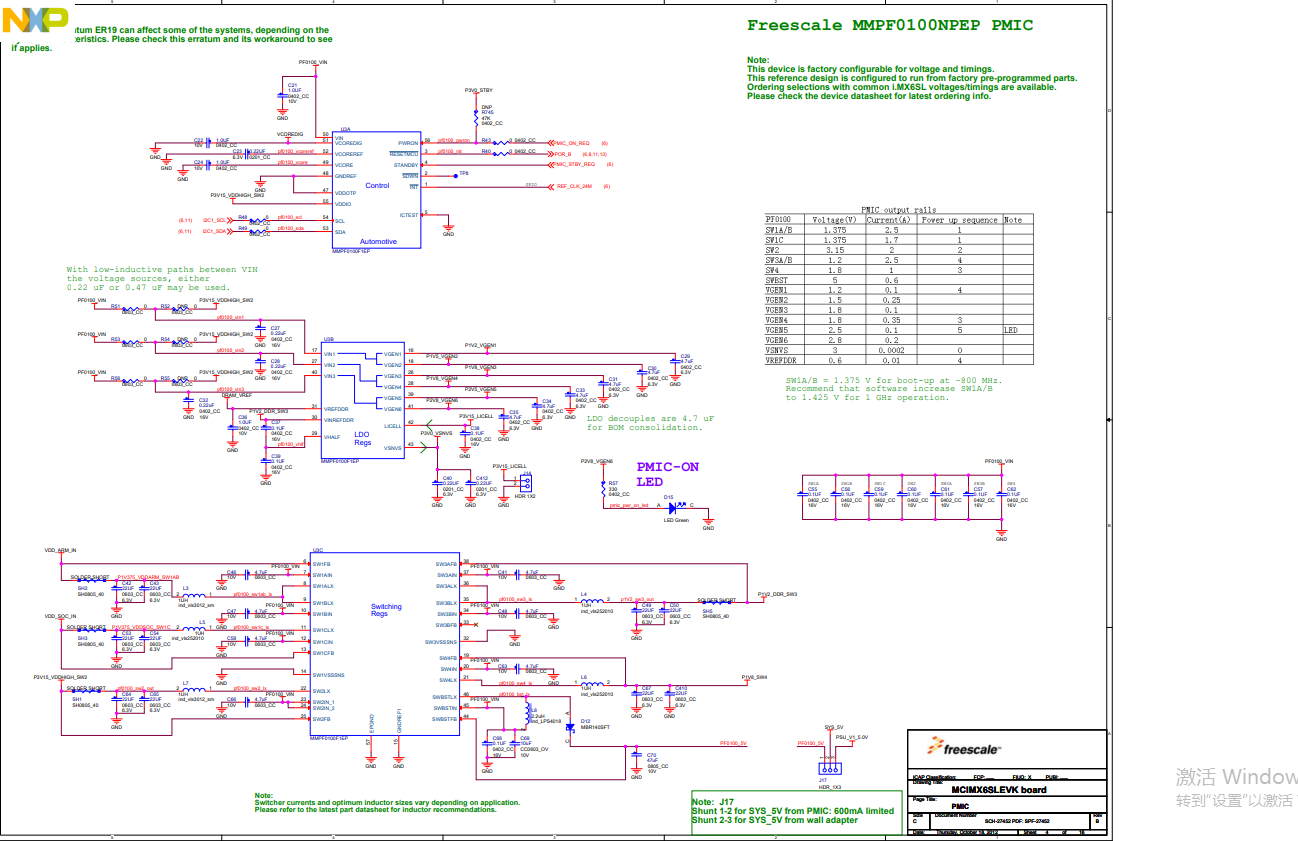1298x841 pixels.
Task: Click the 'SWBST' row label in rails table
Action: click(777, 280)
